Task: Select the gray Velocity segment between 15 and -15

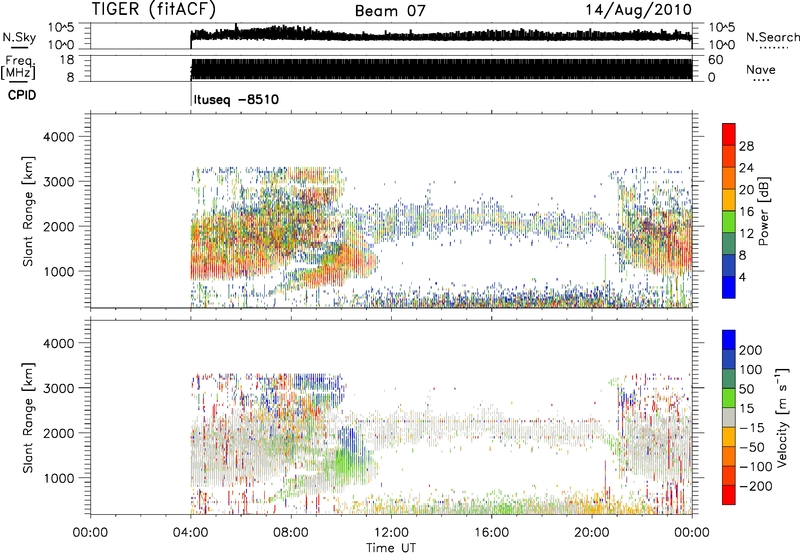Action: coord(729,417)
